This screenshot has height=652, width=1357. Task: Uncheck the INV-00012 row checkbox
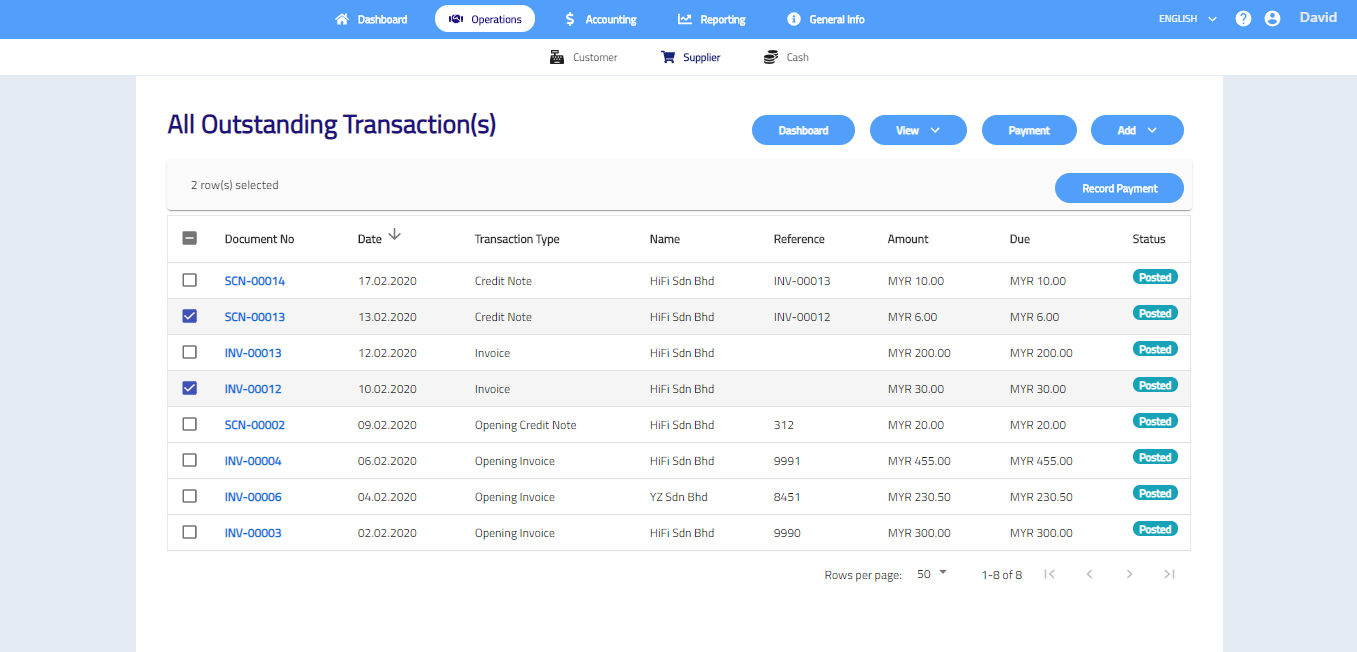click(190, 388)
